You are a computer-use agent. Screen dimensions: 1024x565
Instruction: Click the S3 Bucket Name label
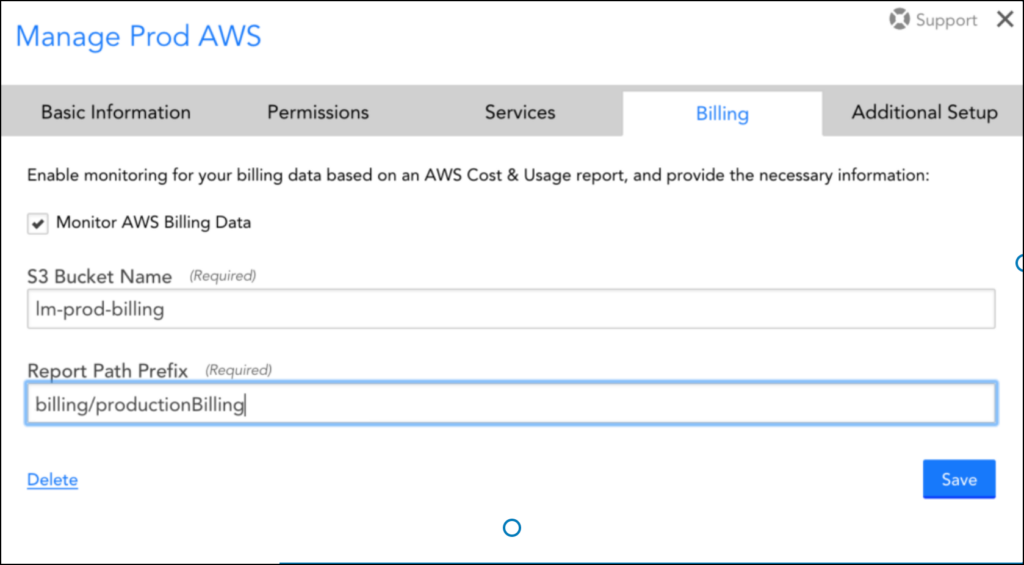pyautogui.click(x=99, y=277)
